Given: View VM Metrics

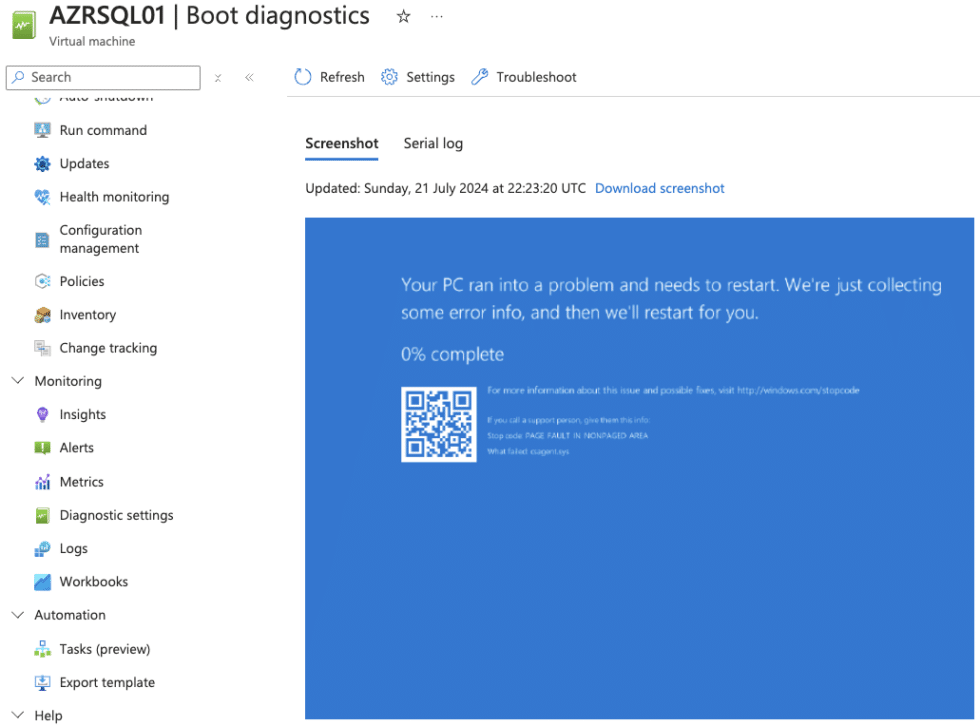Looking at the screenshot, I should [x=81, y=481].
